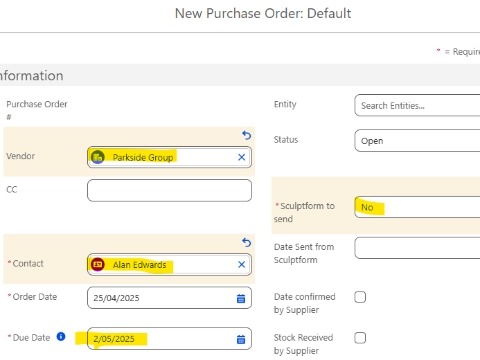Click the Vendor field label
Screen dimensions: 480x360
pyautogui.click(x=21, y=156)
